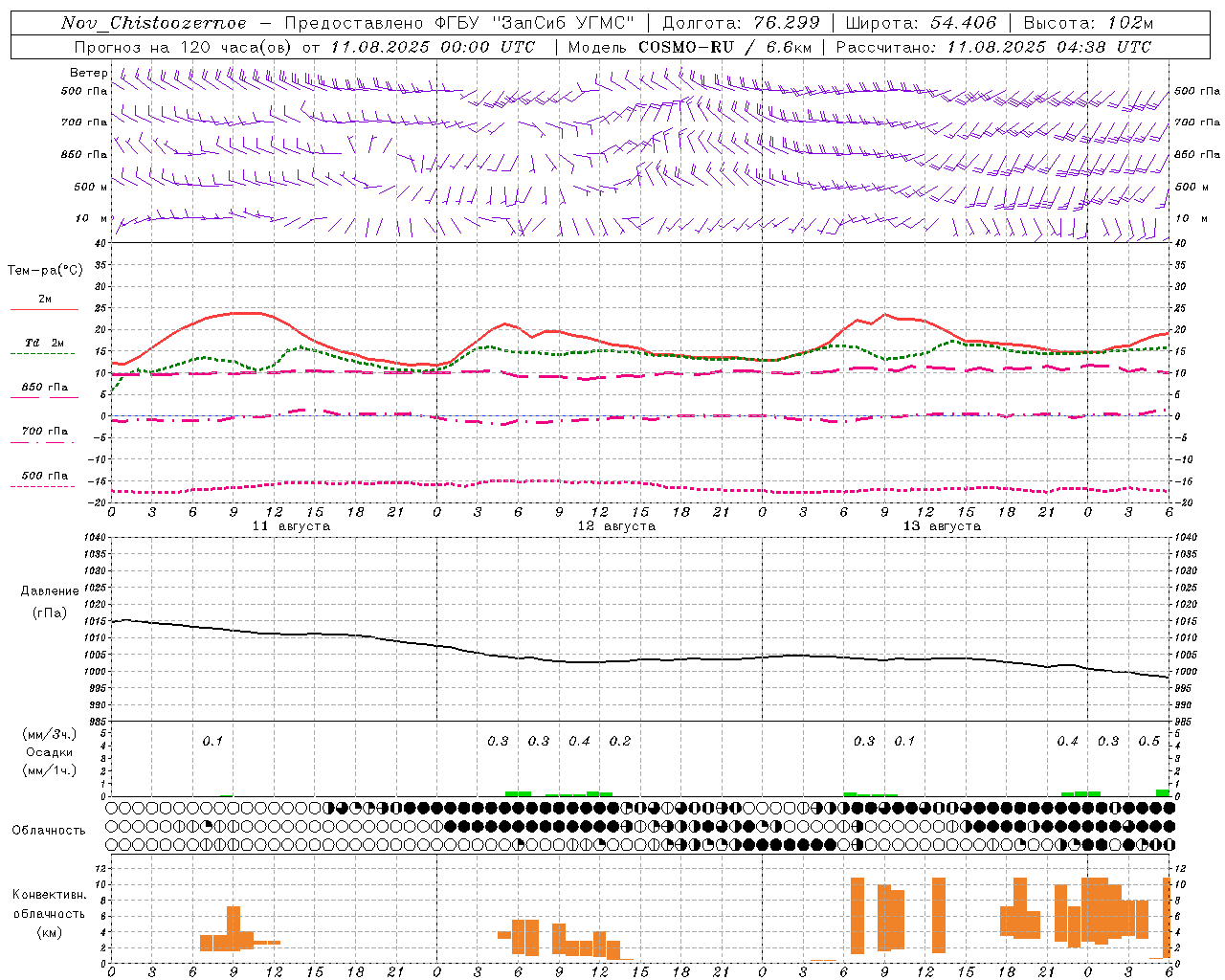Click the '0.5' precipitation amount value
The width and height of the screenshot is (1225, 980).
point(1148,742)
